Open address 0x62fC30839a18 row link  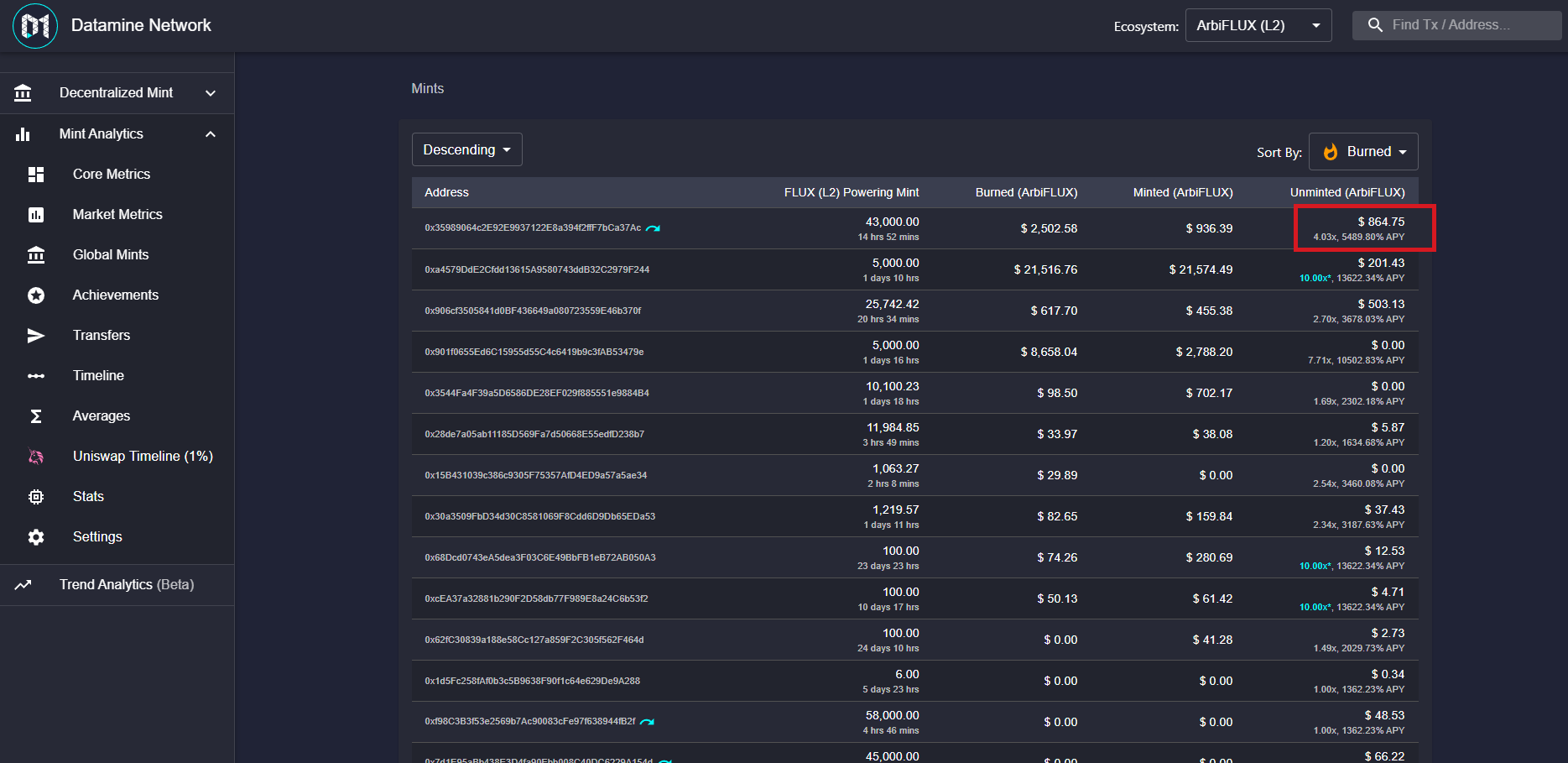[x=534, y=640]
